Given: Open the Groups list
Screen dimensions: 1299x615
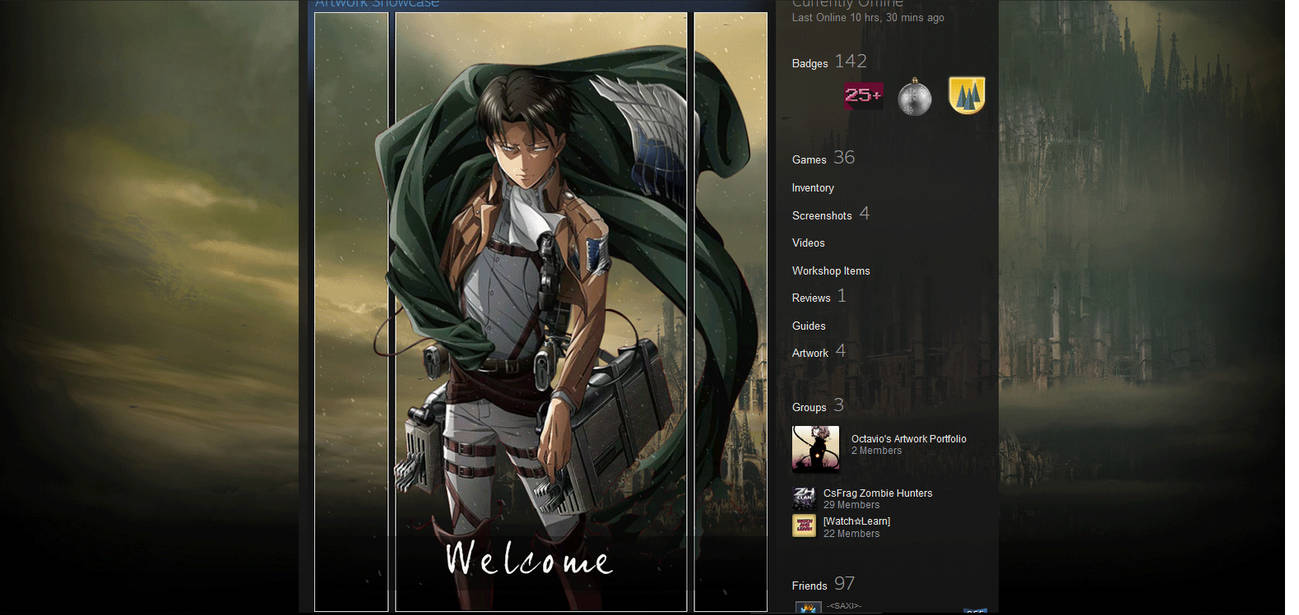Looking at the screenshot, I should point(809,408).
